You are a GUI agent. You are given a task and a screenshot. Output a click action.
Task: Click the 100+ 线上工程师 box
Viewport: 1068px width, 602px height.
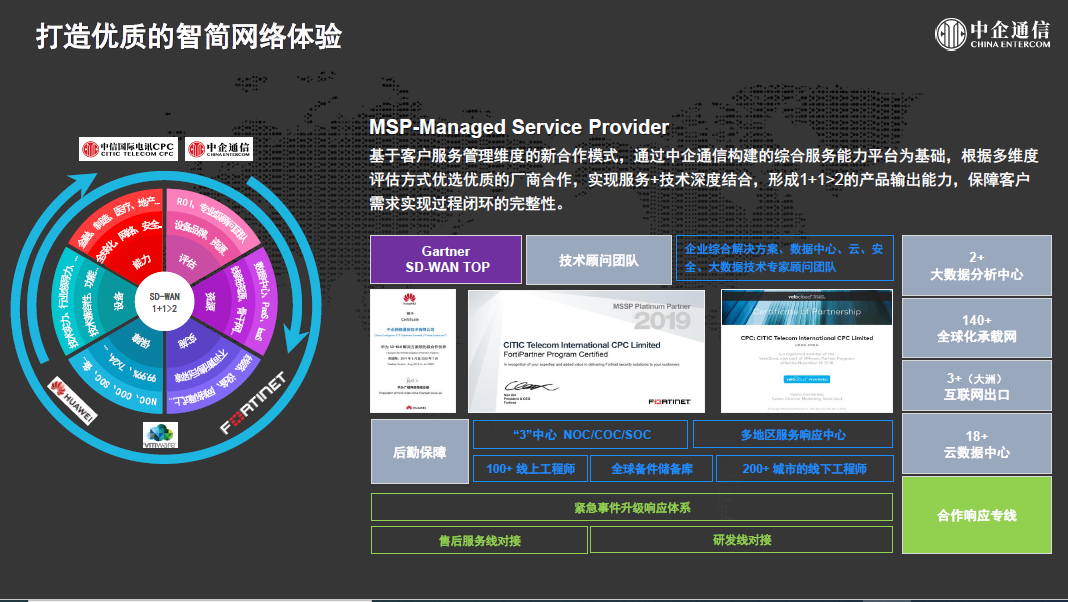click(531, 469)
